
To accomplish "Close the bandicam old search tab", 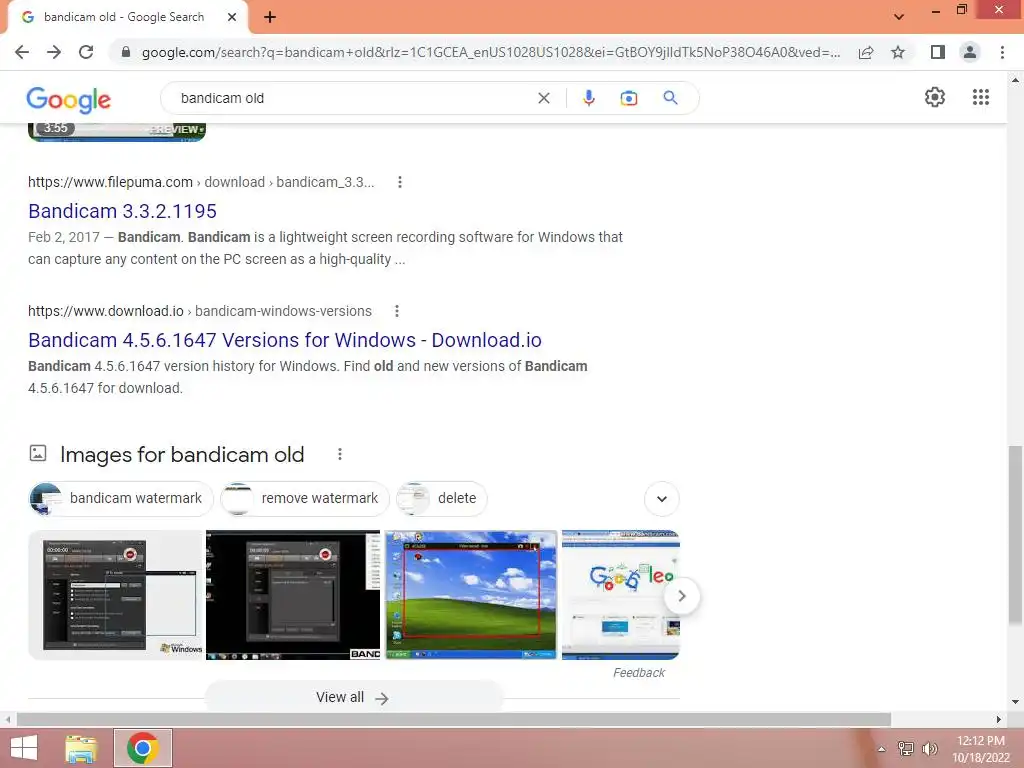I will (x=232, y=17).
